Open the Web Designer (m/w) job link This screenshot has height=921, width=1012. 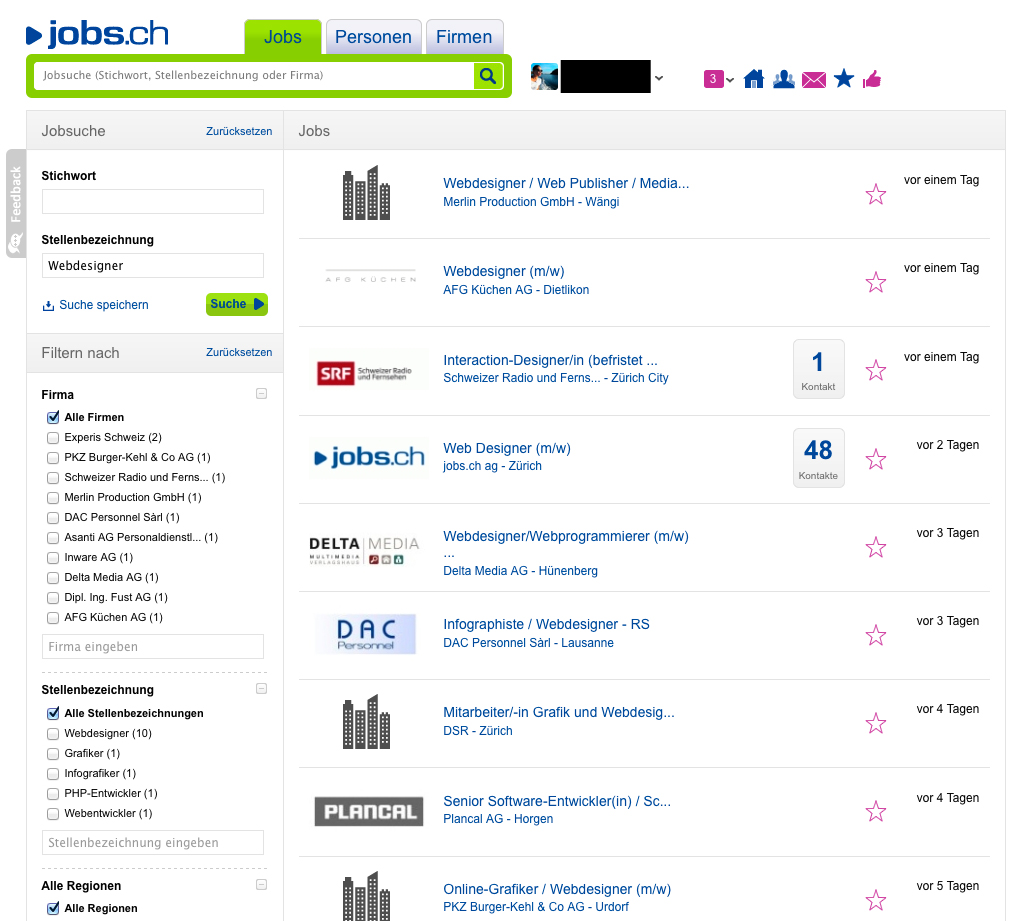507,448
